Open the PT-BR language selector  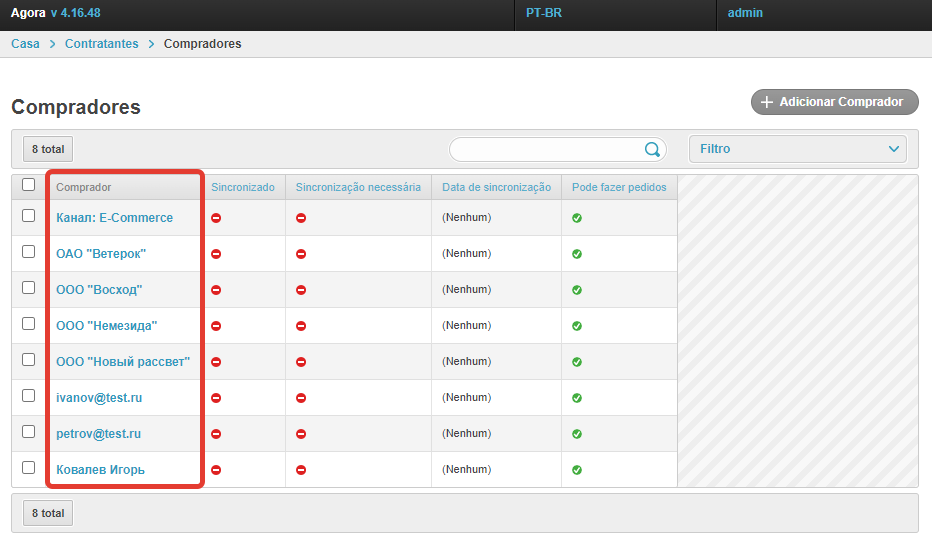click(x=544, y=13)
